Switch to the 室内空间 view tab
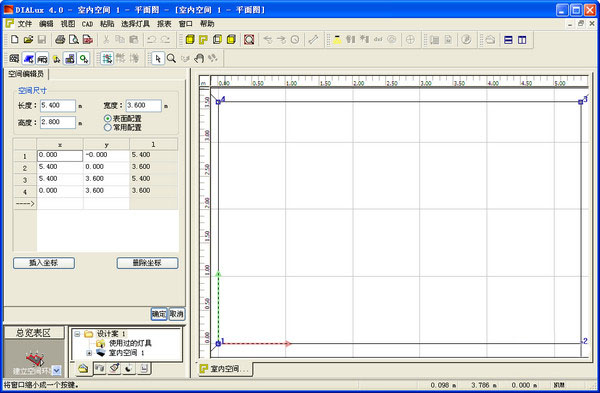The height and width of the screenshot is (393, 600). click(225, 369)
